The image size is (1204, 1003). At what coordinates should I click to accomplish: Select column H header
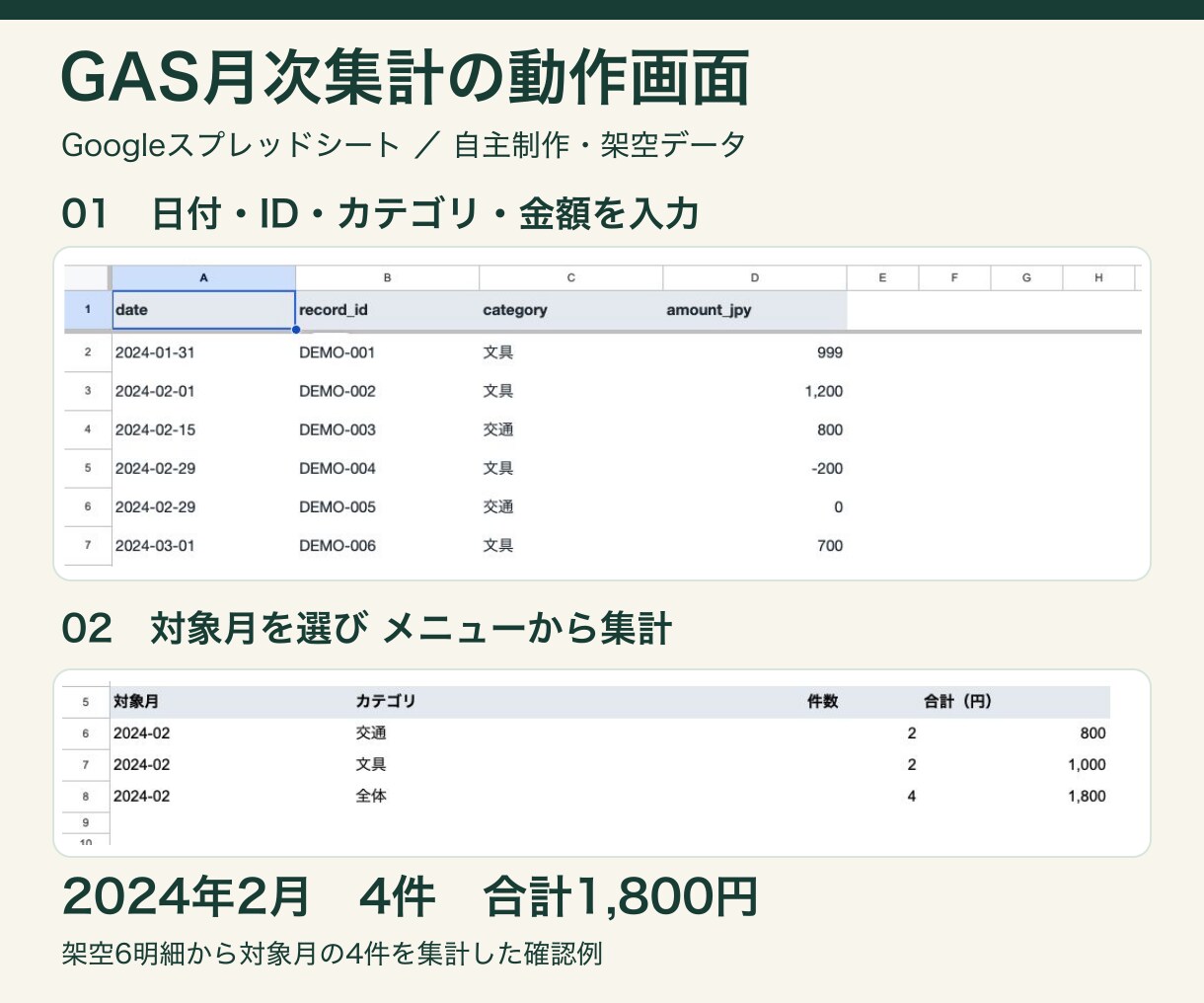tap(1098, 277)
